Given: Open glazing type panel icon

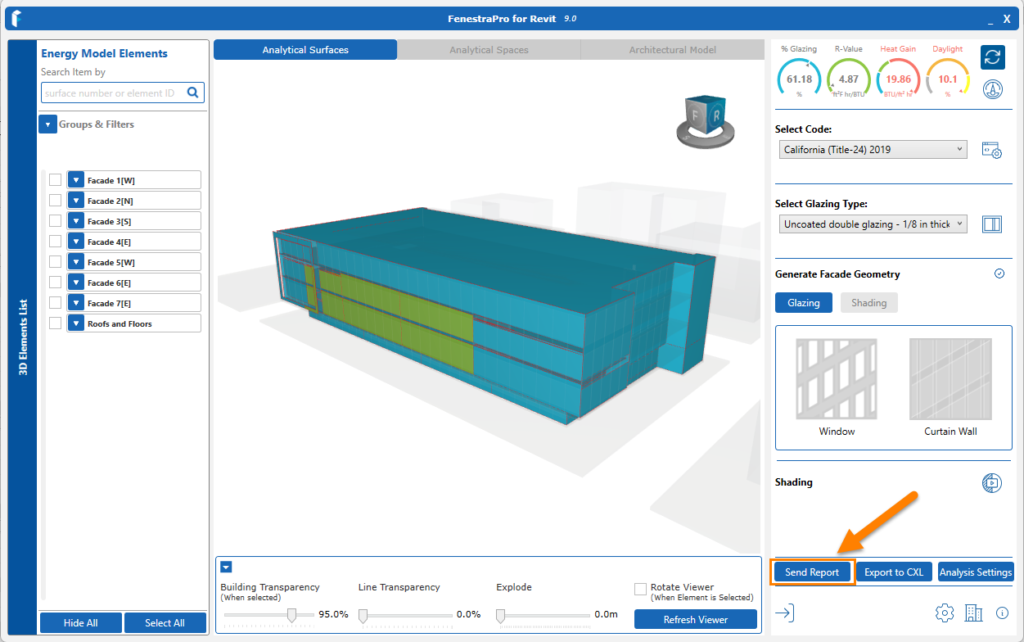Looking at the screenshot, I should (x=991, y=224).
